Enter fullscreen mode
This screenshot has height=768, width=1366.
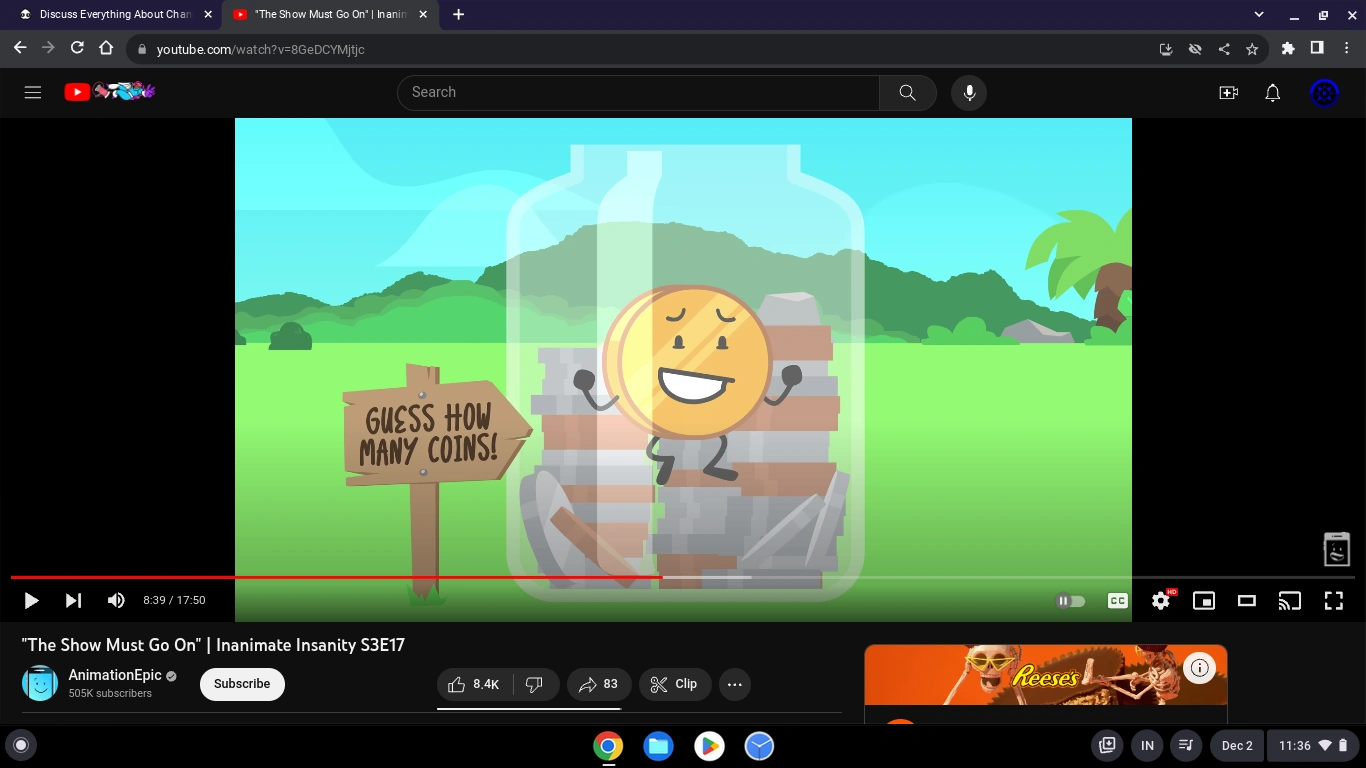pyautogui.click(x=1334, y=600)
